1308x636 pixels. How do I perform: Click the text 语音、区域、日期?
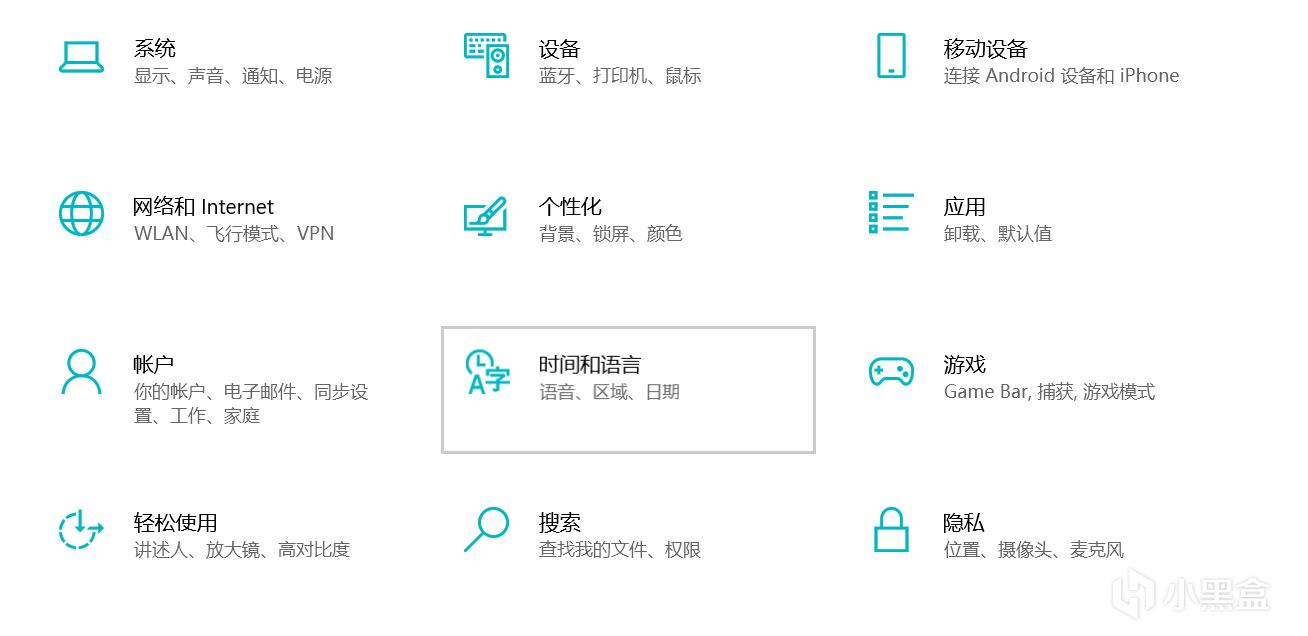click(610, 392)
